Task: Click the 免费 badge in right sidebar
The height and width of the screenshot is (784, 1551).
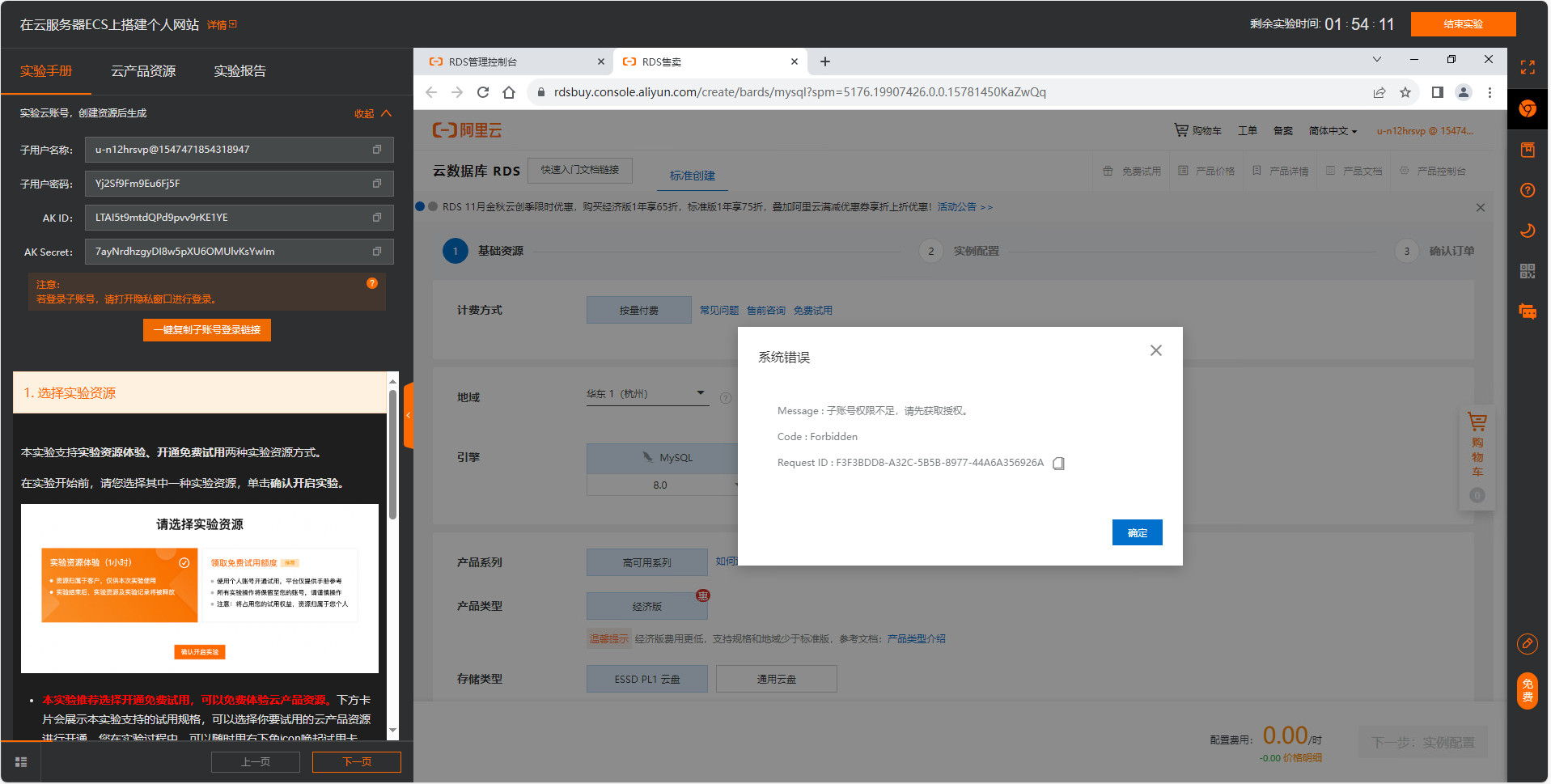Action: [x=1528, y=691]
